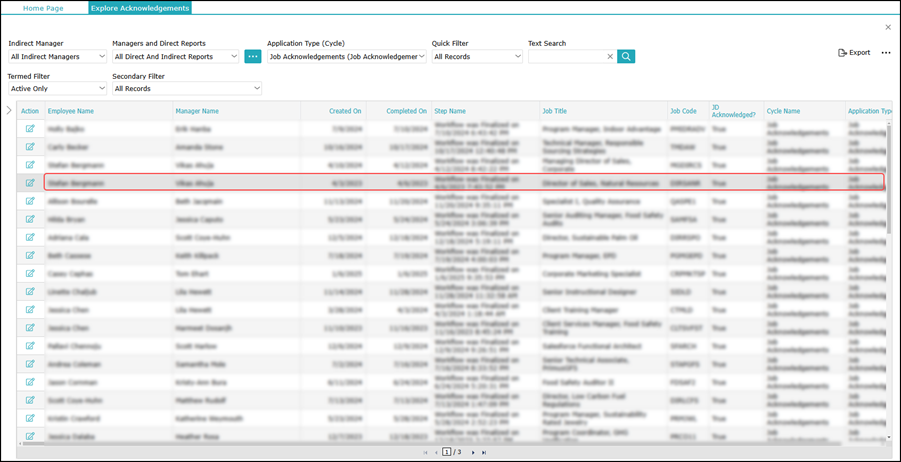This screenshot has height=462, width=901.
Task: Open the blue ellipsis button beside Managers and Direct Reports
Action: (253, 57)
